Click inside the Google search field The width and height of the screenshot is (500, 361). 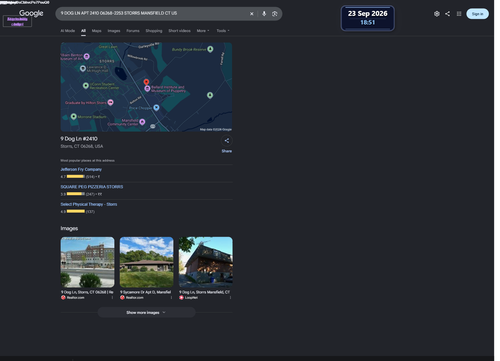coord(153,13)
